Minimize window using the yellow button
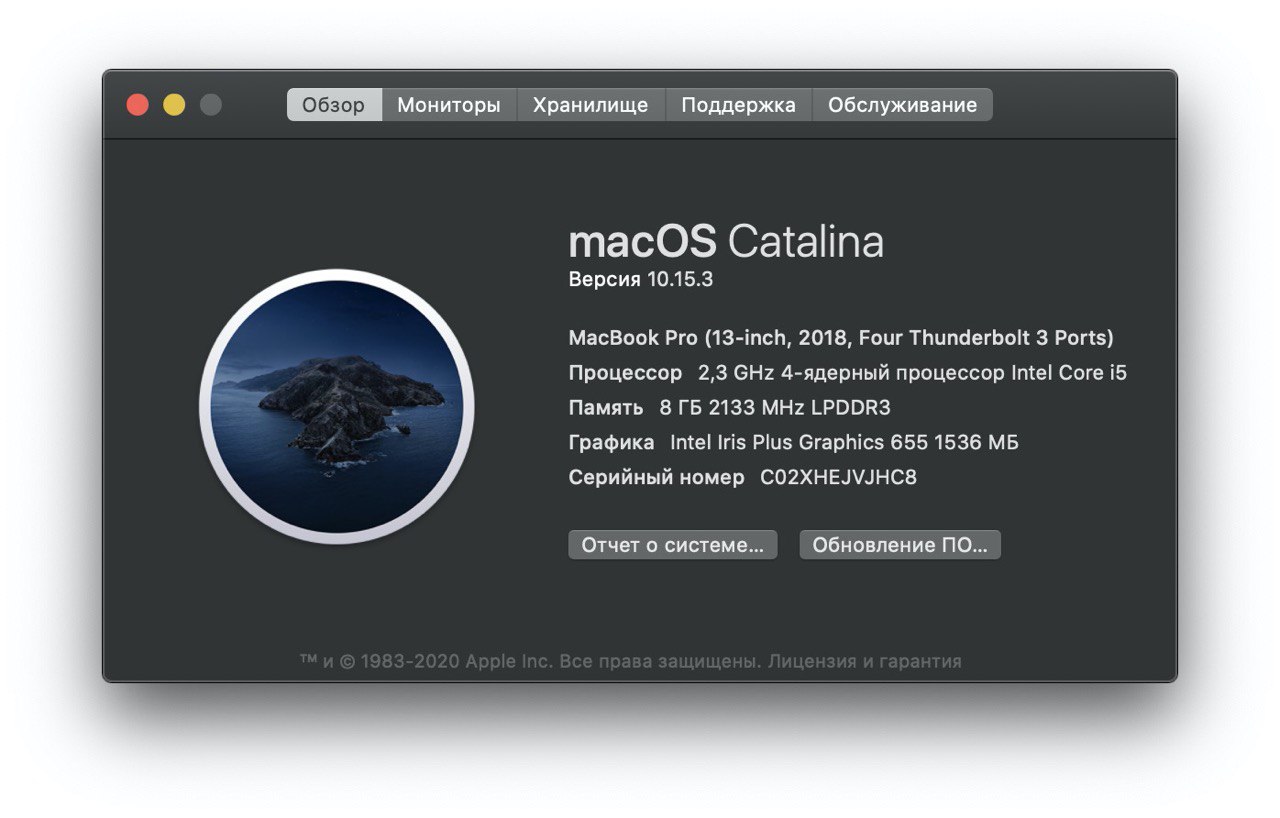The image size is (1280, 818). tap(174, 104)
